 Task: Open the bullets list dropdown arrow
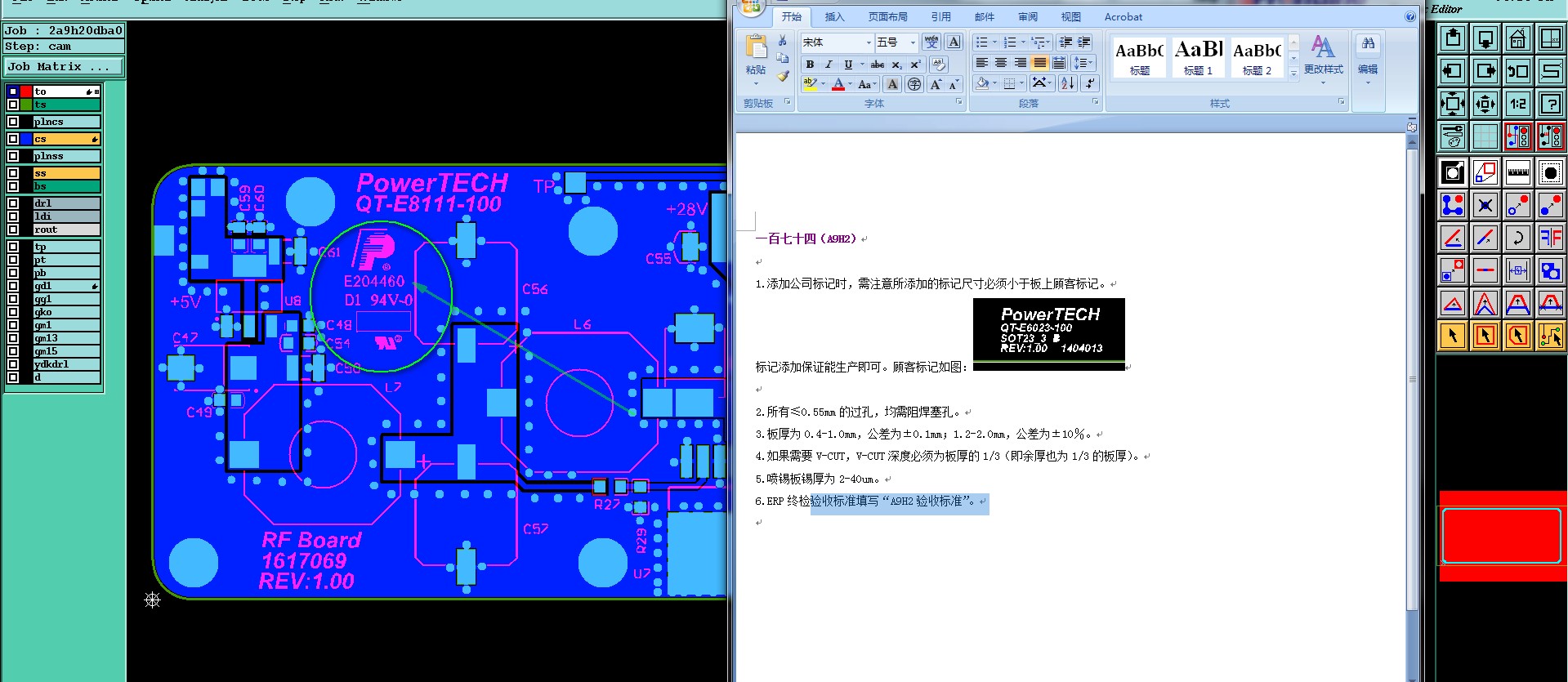[x=994, y=42]
